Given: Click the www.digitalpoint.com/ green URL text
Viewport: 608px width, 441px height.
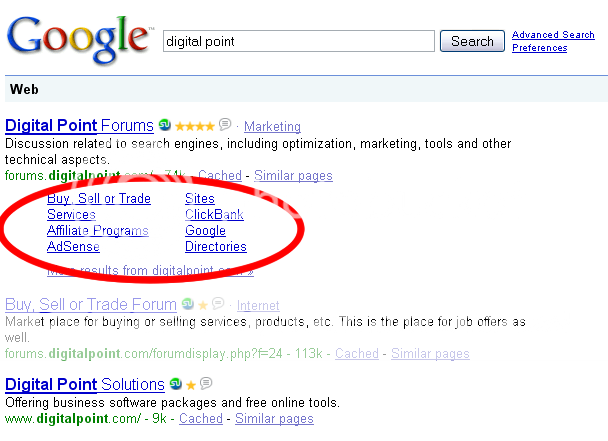Looking at the screenshot, I should pos(73,419).
